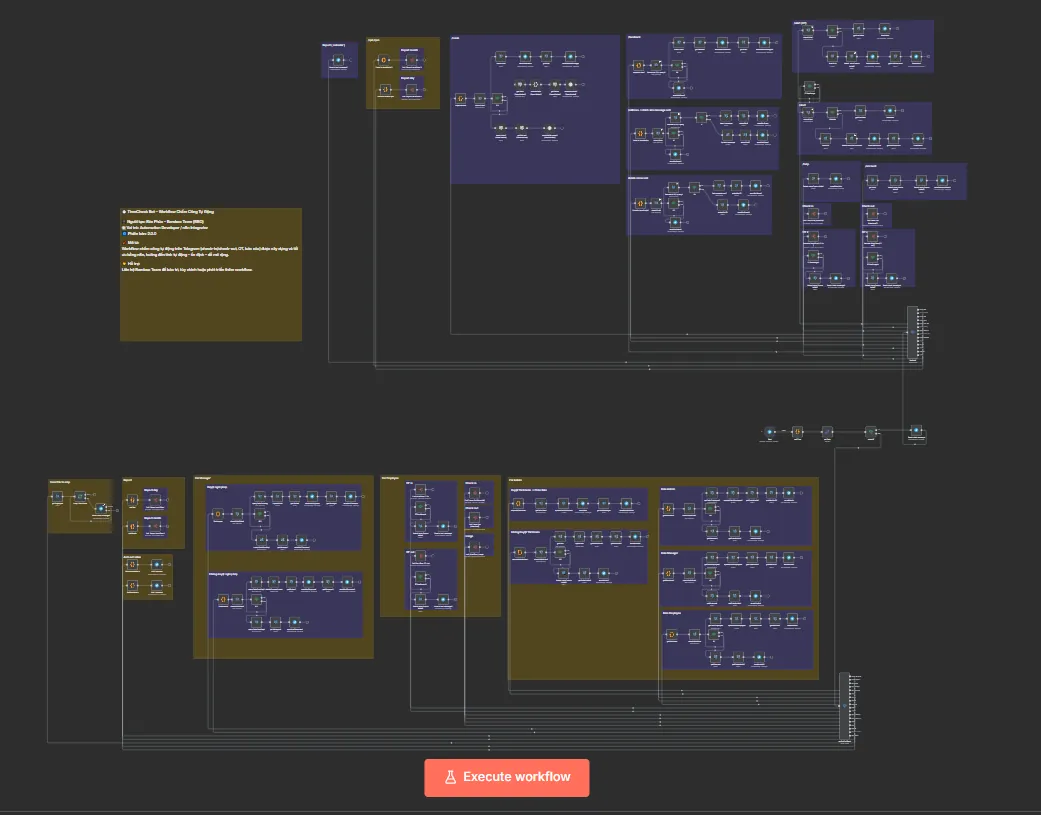Screen dimensions: 1041x815
Task: Select the lone node between the top-right purple groups
Action: coord(809,87)
